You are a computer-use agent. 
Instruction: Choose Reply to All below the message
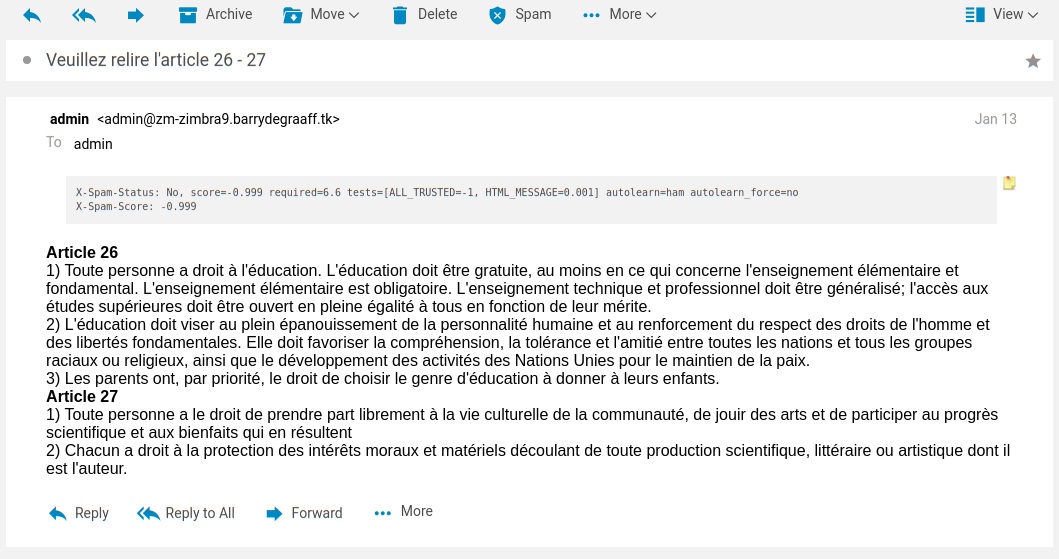point(186,513)
